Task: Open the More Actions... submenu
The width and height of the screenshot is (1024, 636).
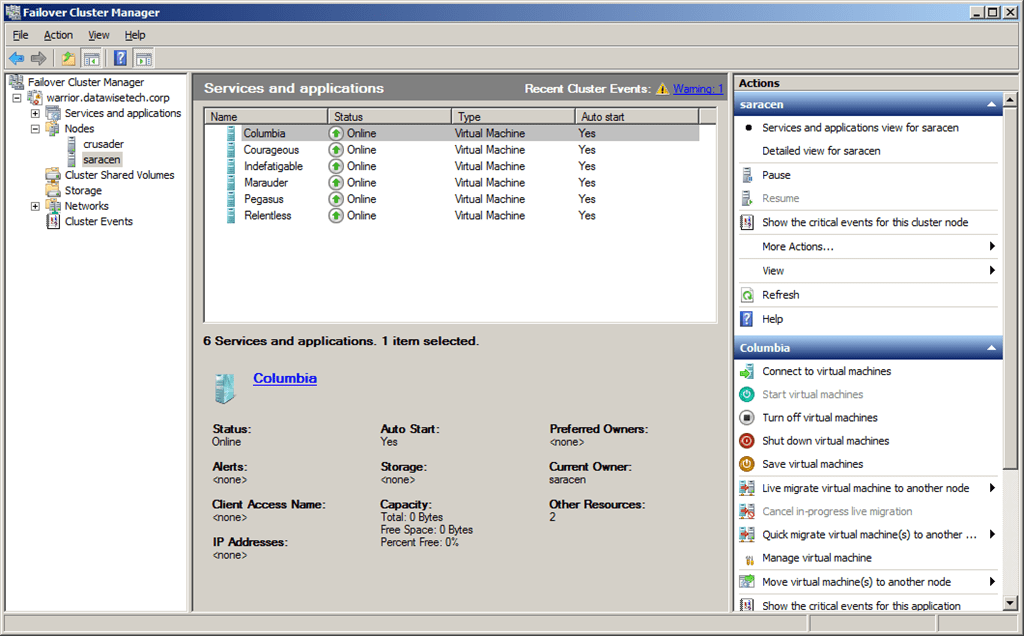Action: 869,247
